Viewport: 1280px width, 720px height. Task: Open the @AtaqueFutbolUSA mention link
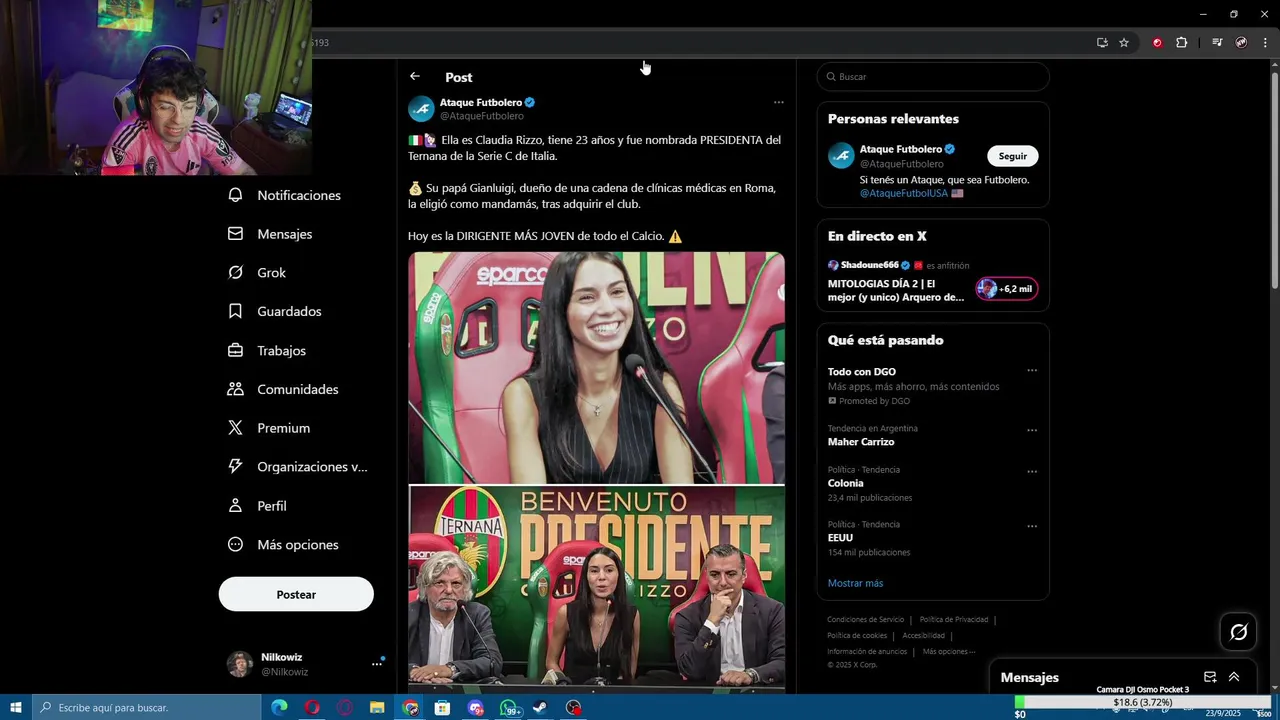904,193
